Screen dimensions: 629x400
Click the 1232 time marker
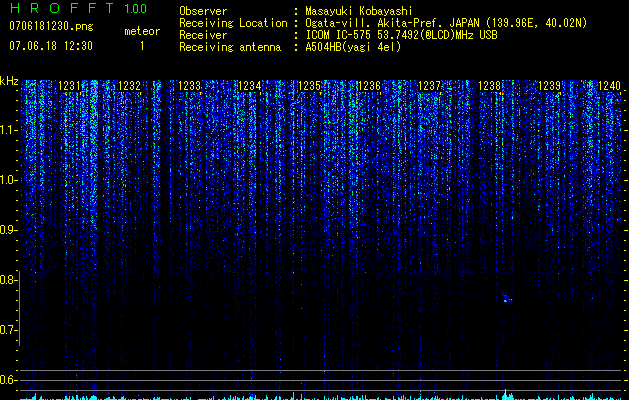(x=130, y=86)
